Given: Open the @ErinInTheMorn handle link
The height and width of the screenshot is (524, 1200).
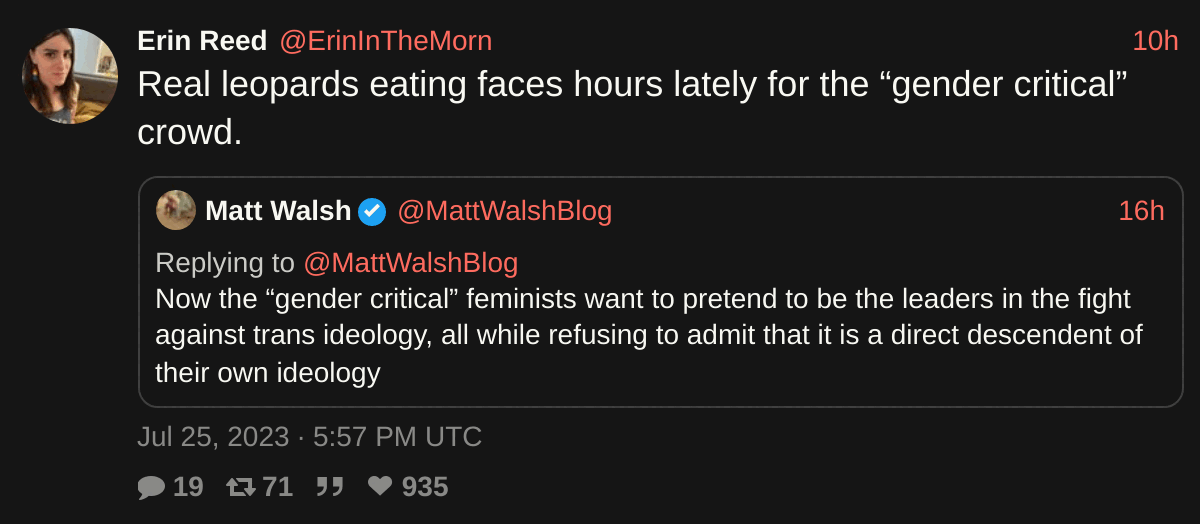Looking at the screenshot, I should pos(385,41).
